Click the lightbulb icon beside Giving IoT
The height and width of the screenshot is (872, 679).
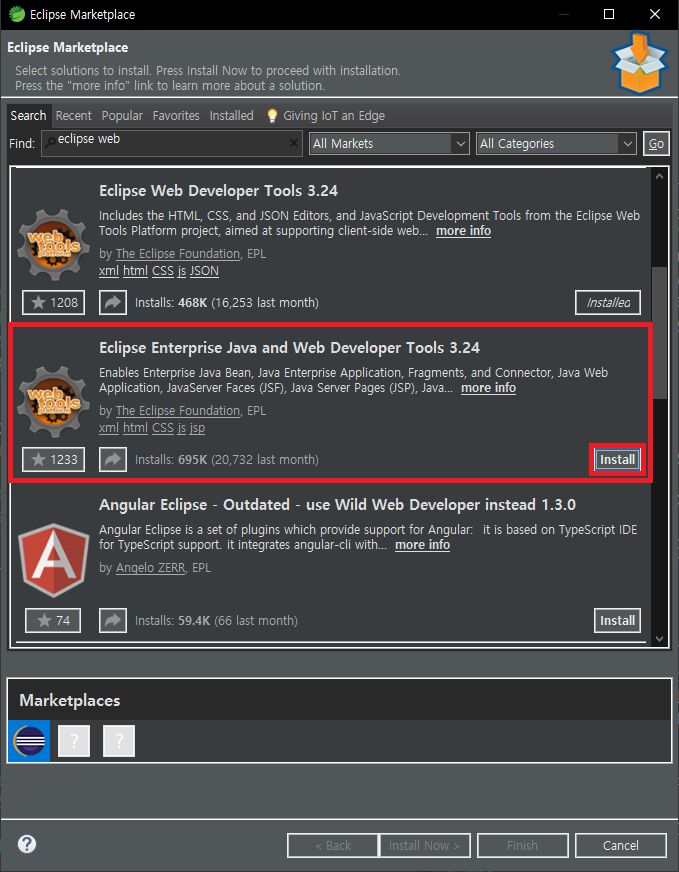272,116
